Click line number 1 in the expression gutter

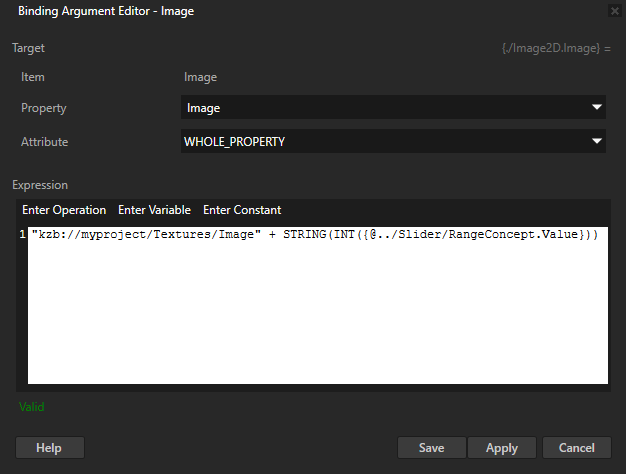22,234
